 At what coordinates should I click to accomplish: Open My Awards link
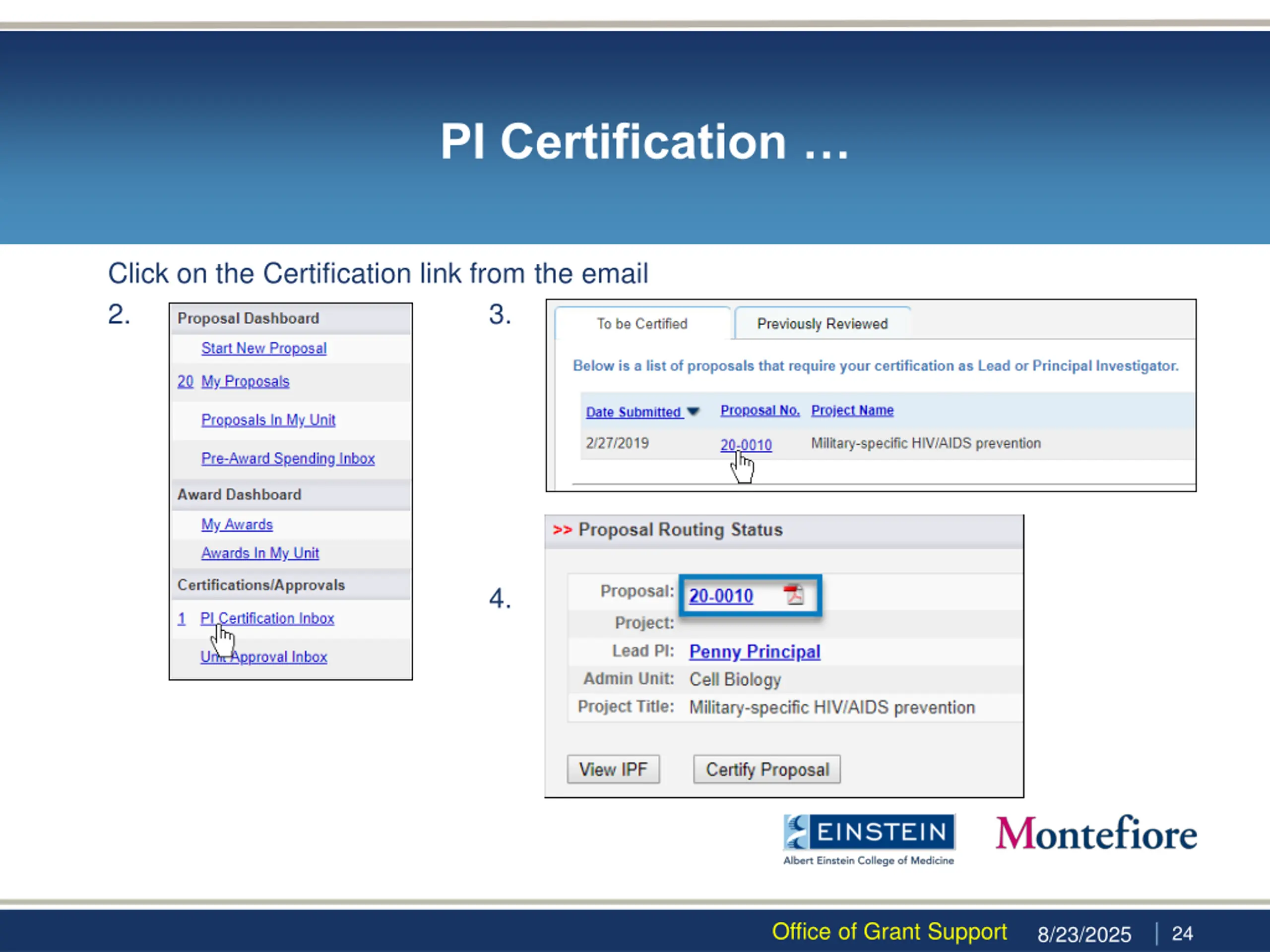tap(237, 525)
